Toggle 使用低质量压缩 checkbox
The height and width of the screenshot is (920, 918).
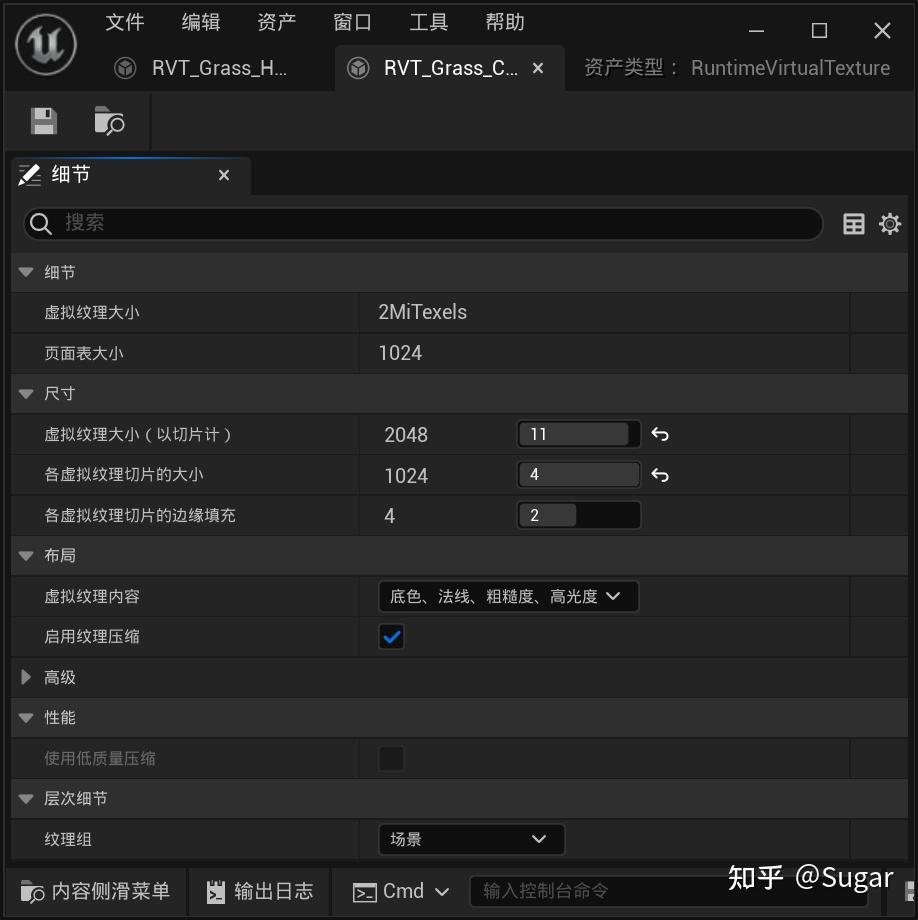(x=389, y=758)
